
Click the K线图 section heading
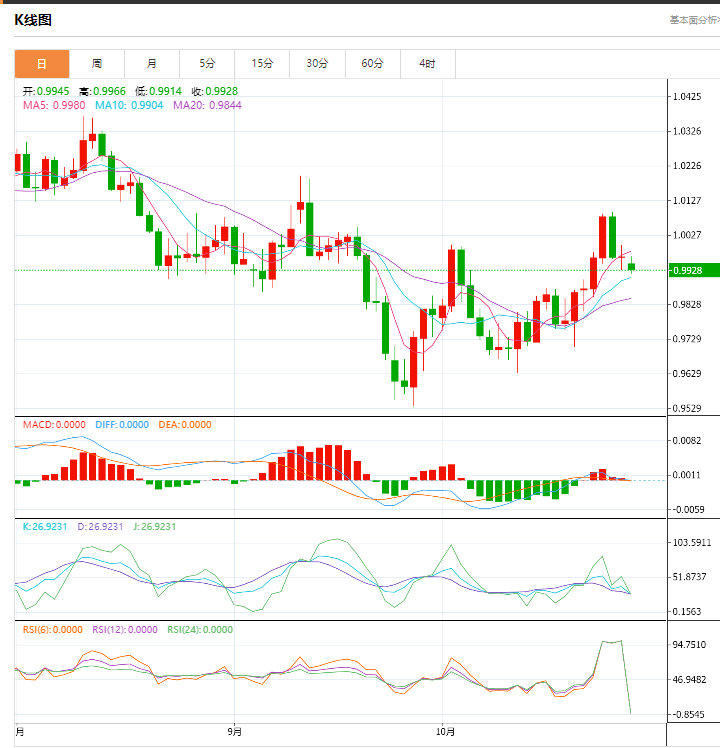pos(33,20)
